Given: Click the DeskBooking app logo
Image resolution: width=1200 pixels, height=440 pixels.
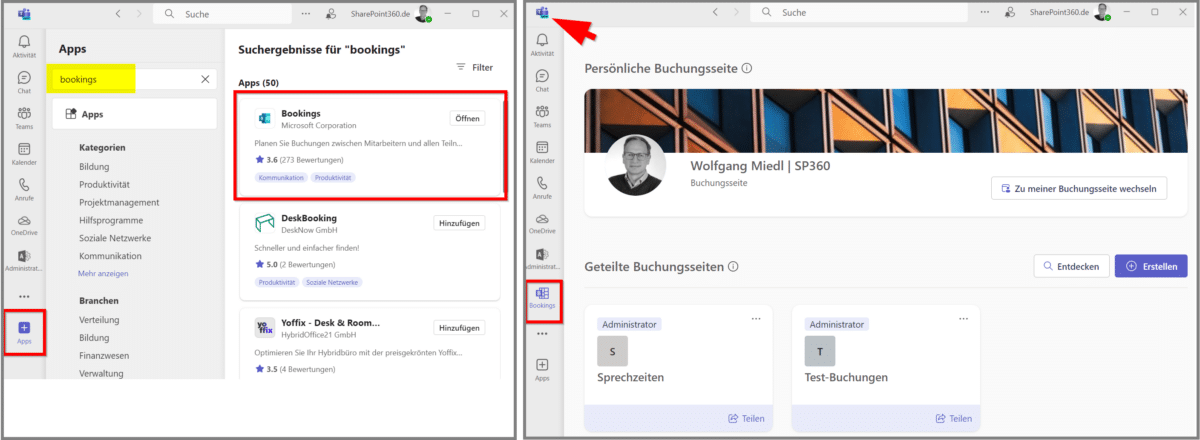Looking at the screenshot, I should coord(264,222).
